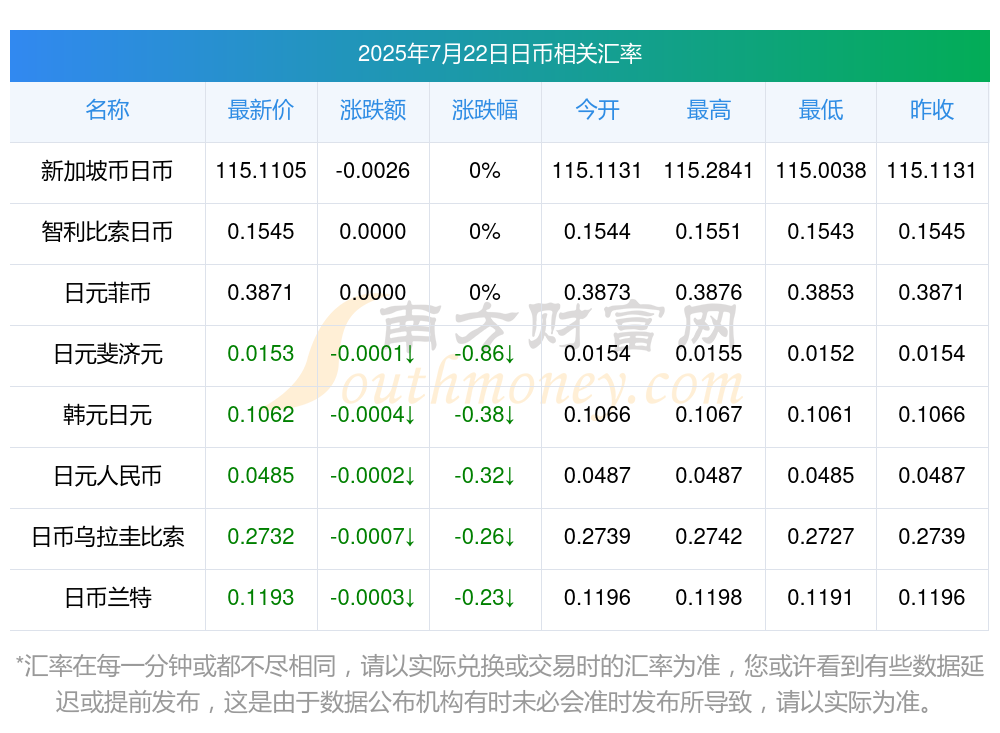Select 日元菲币 high value 0.3876
This screenshot has width=1000, height=733.
point(709,293)
